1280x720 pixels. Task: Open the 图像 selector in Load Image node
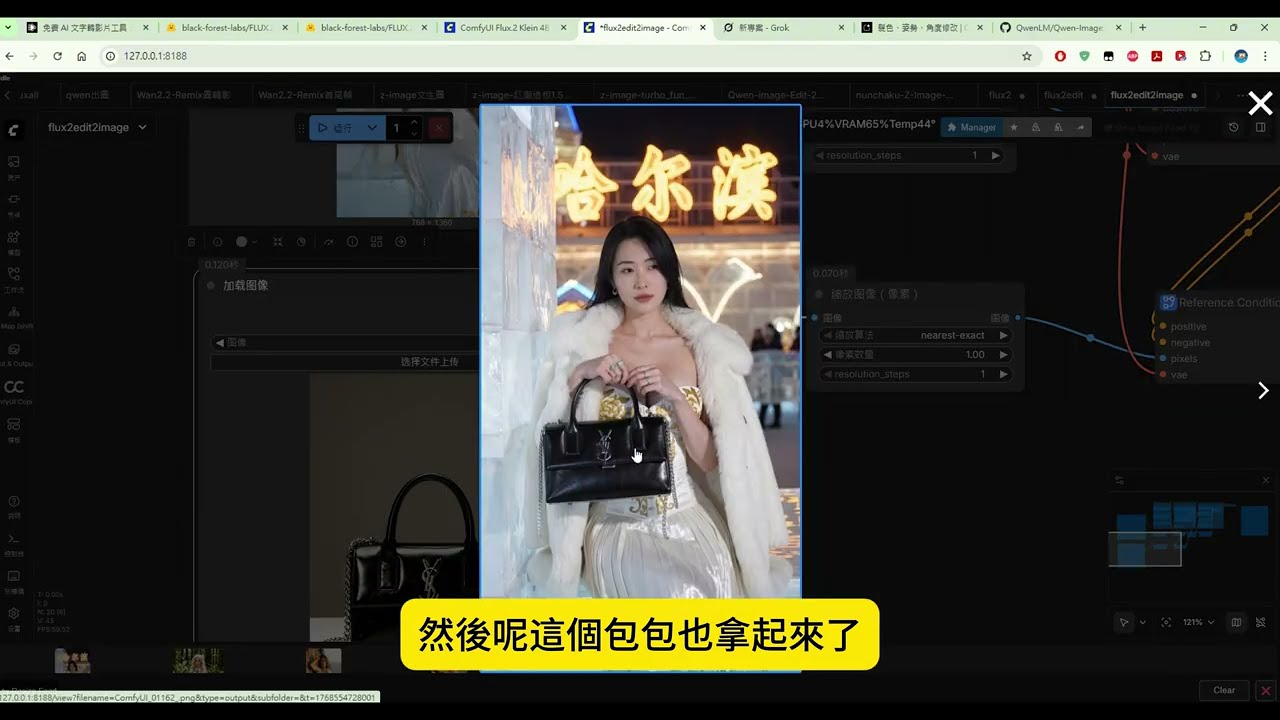coord(346,342)
